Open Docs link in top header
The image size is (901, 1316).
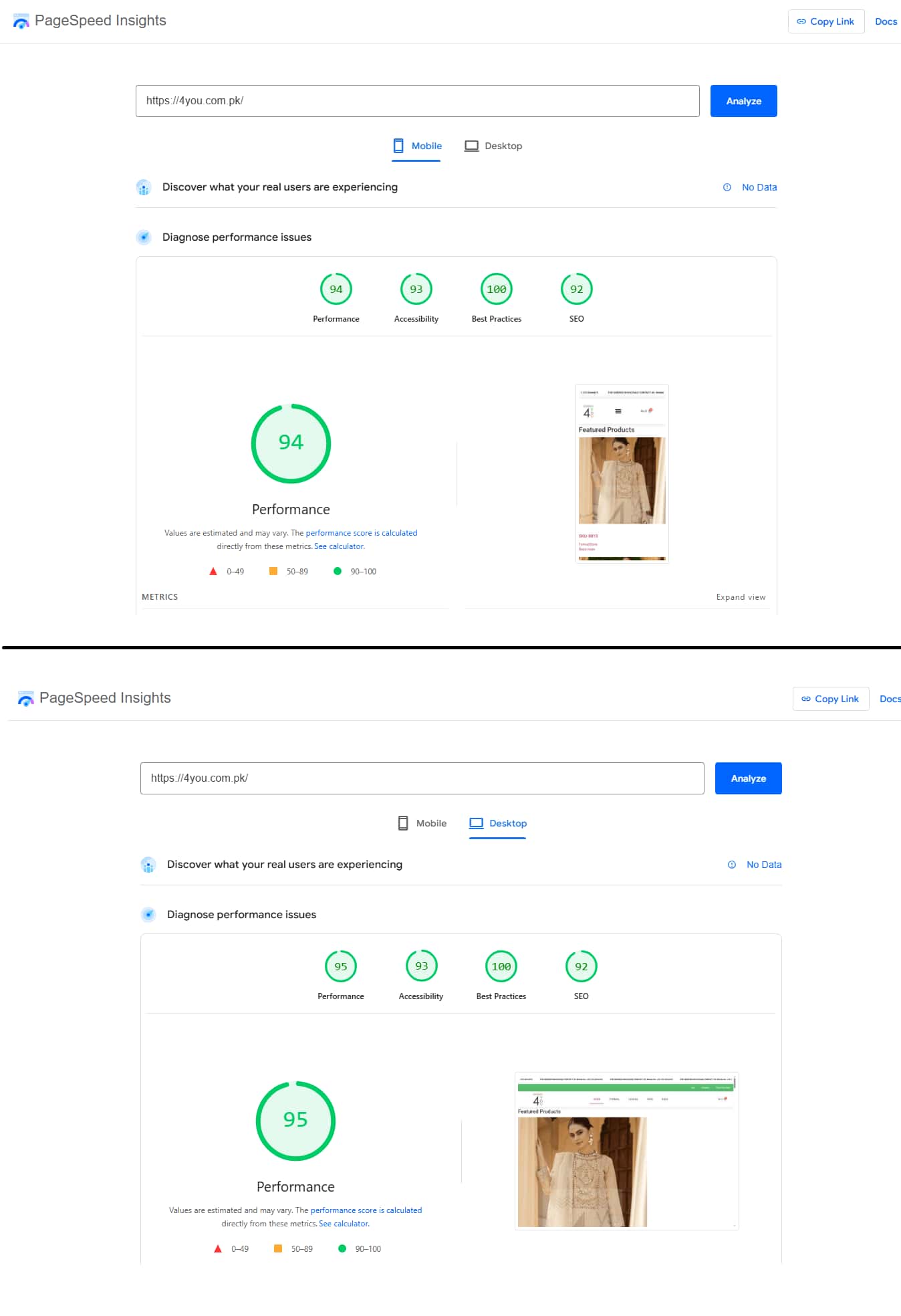pos(886,21)
